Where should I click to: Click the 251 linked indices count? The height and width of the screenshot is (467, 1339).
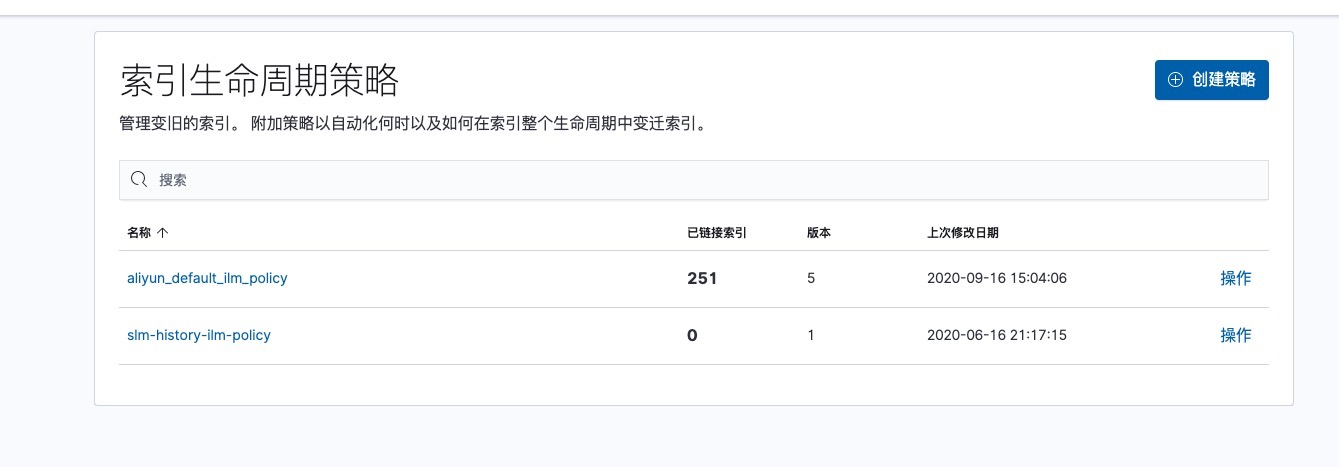click(x=702, y=278)
